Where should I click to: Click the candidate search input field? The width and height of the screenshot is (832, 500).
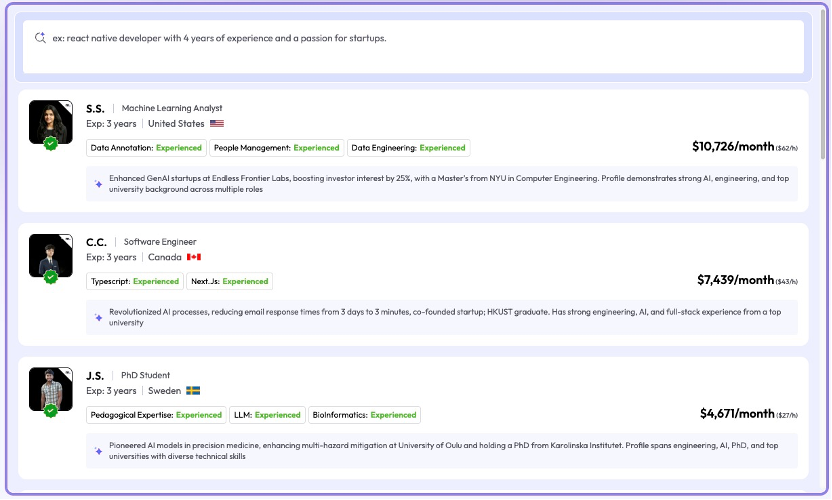[x=420, y=45]
